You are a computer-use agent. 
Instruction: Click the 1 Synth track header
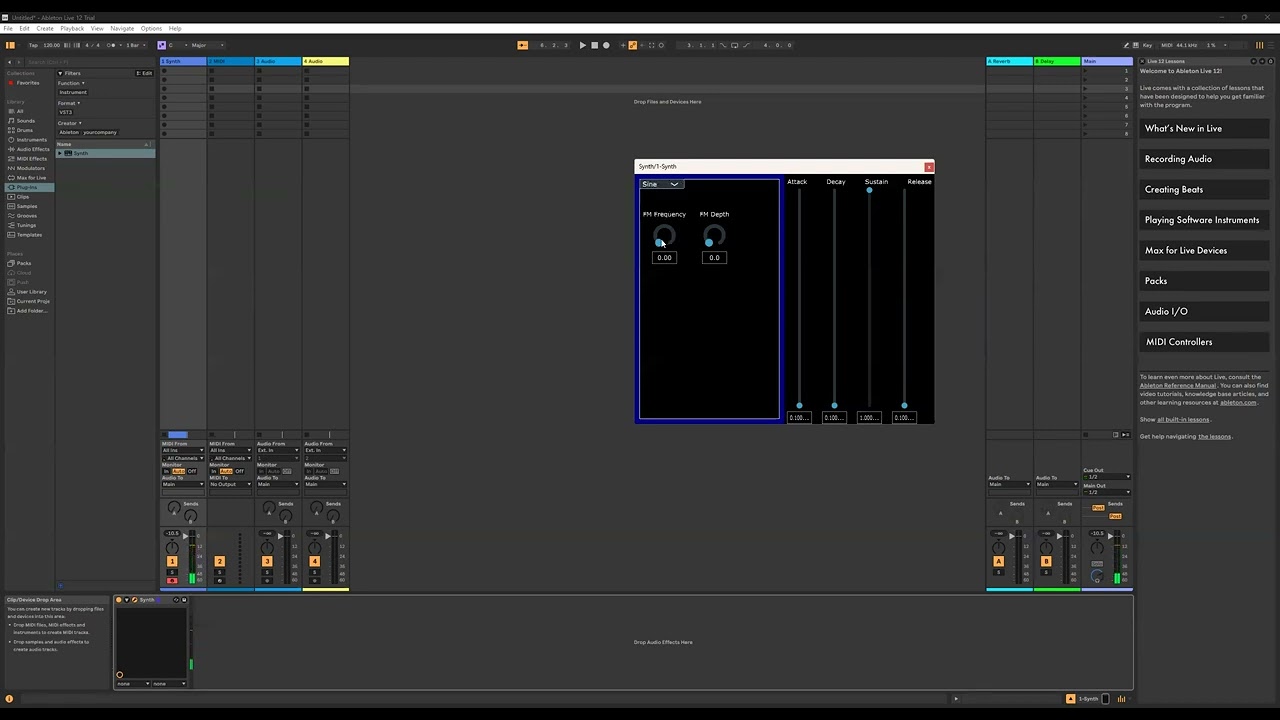click(x=183, y=62)
